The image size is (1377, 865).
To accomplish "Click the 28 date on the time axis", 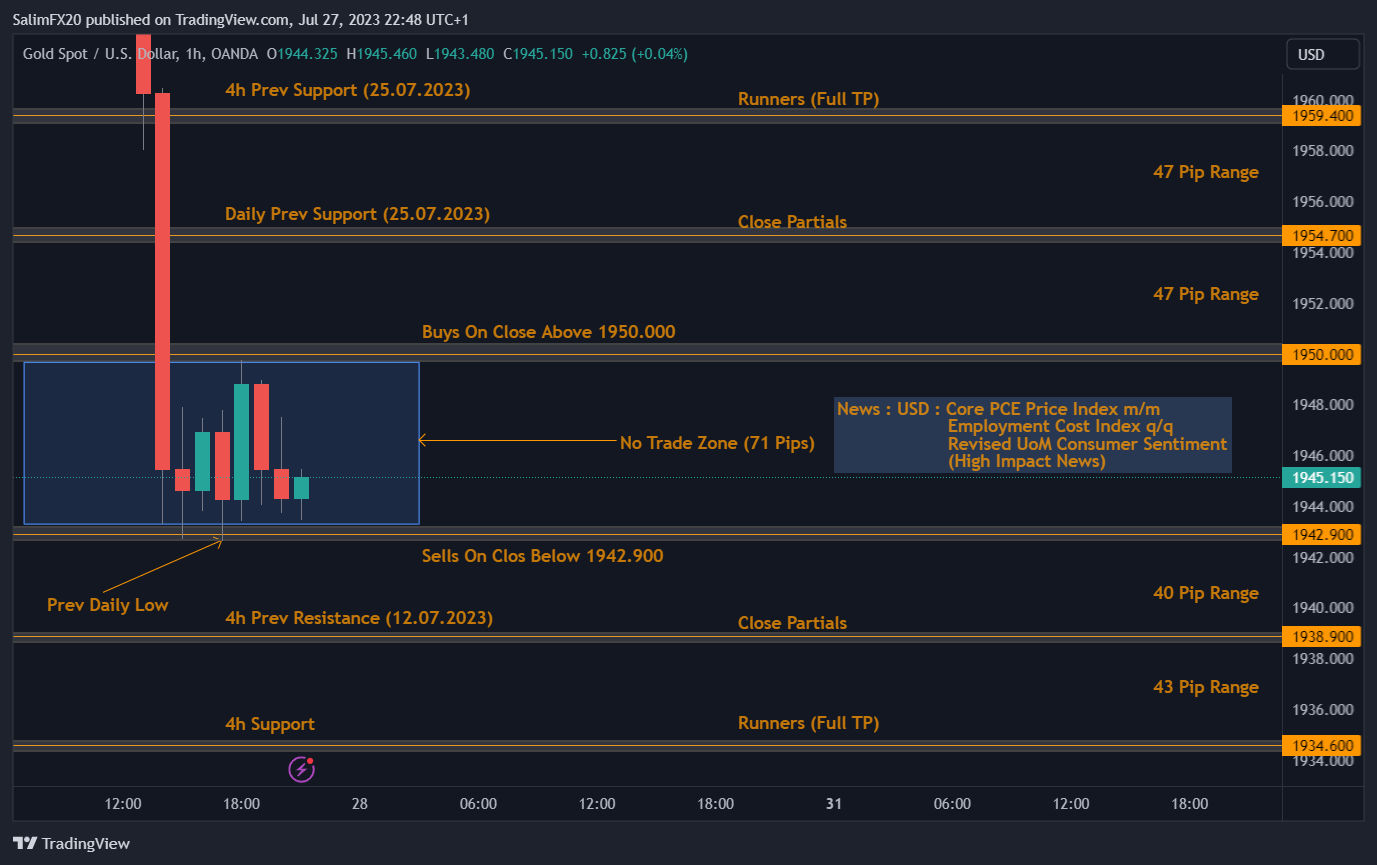I will pos(359,803).
